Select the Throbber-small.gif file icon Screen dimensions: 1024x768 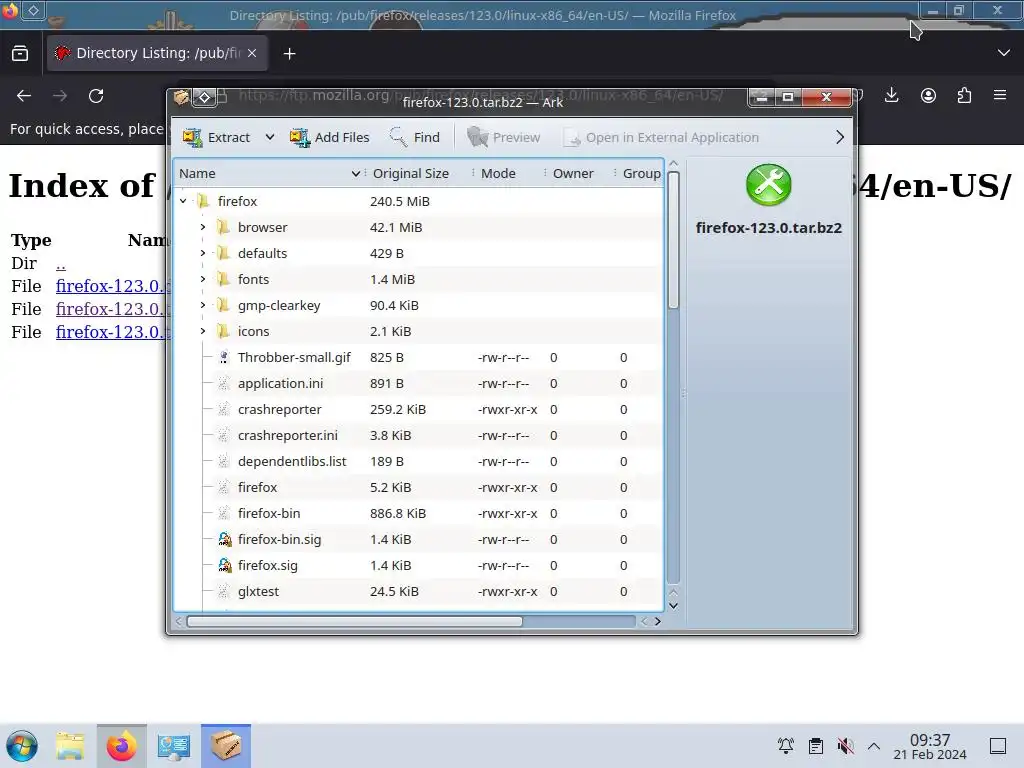pos(224,357)
